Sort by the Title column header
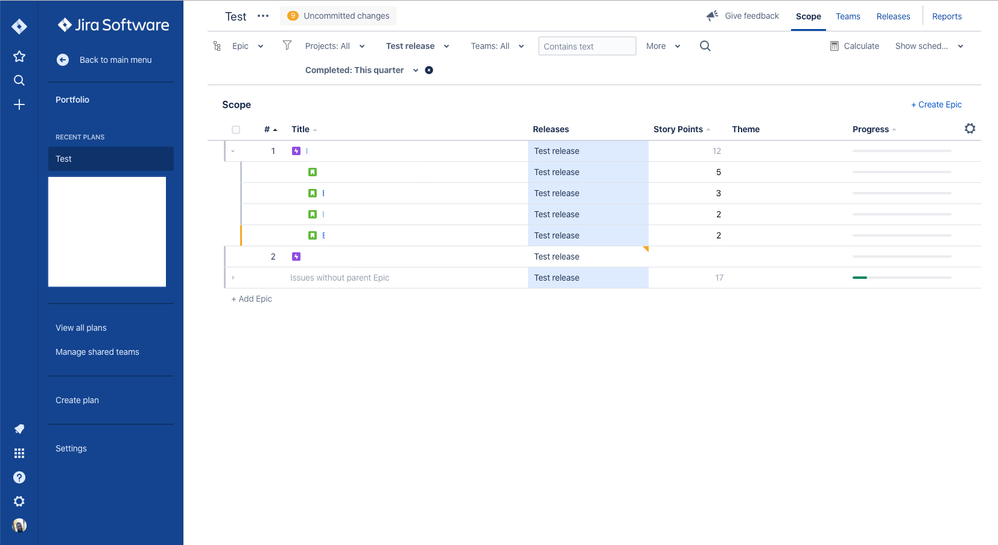Screen dimensions: 998x545 (304, 129)
